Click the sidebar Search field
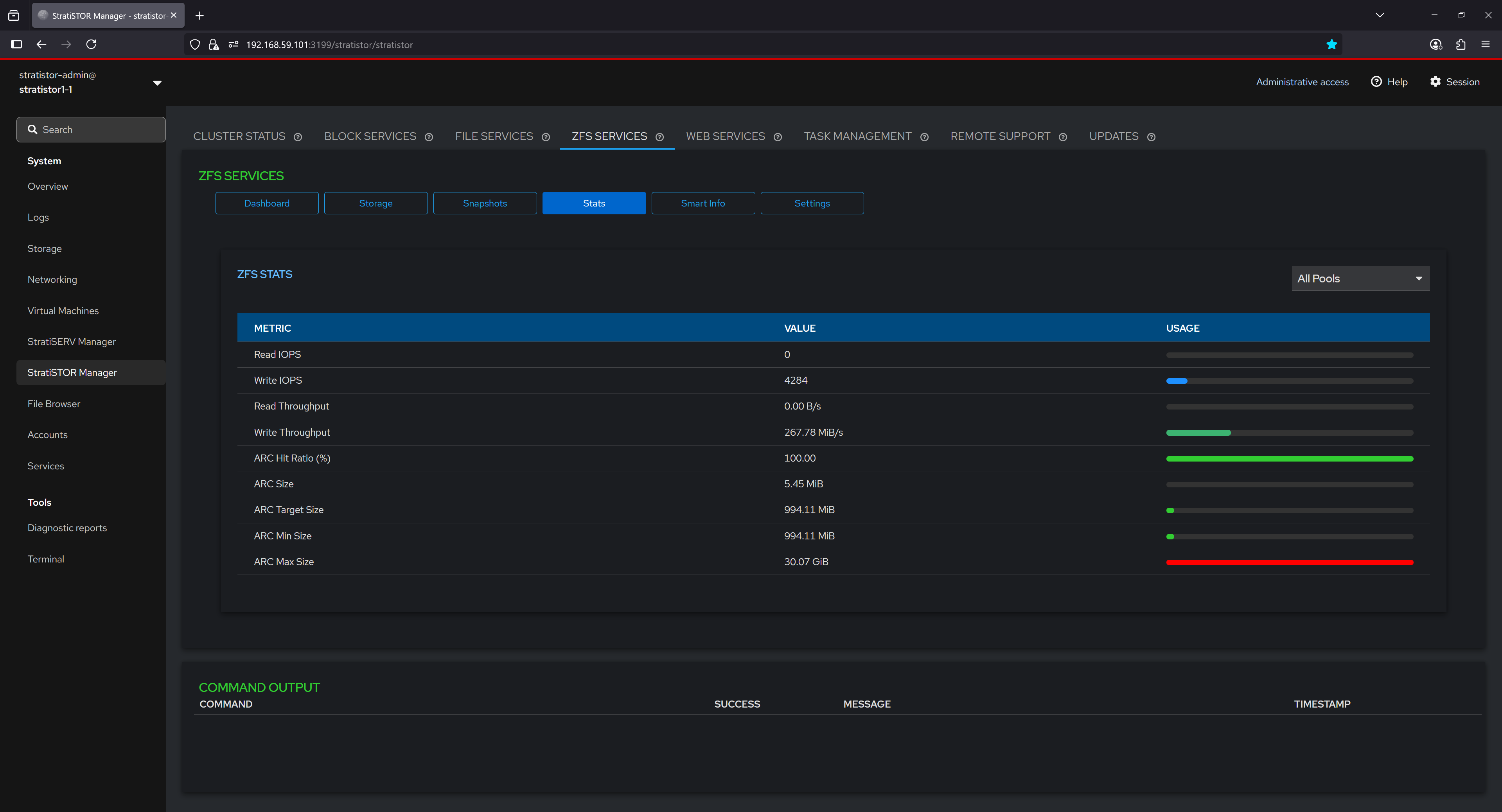1502x812 pixels. tap(91, 129)
